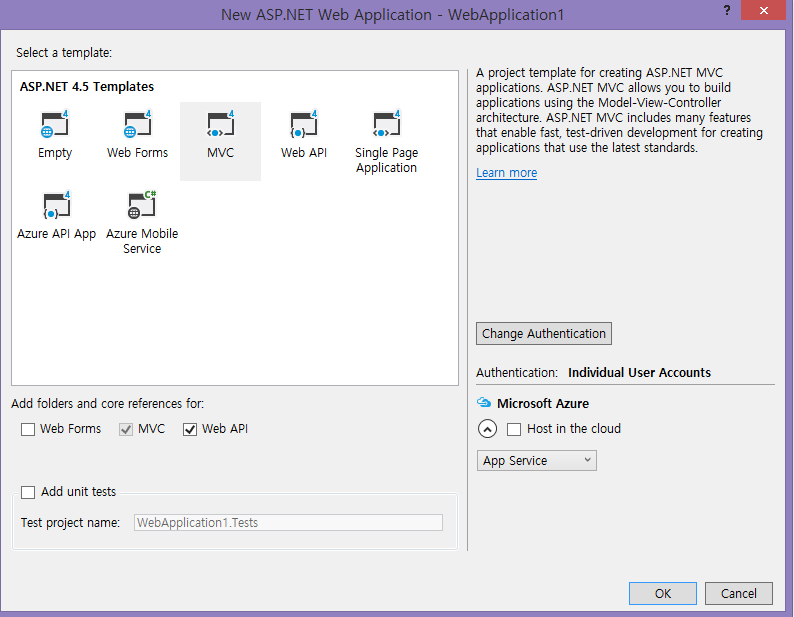794x617 pixels.
Task: Open the App Service dropdown
Action: [x=537, y=461]
